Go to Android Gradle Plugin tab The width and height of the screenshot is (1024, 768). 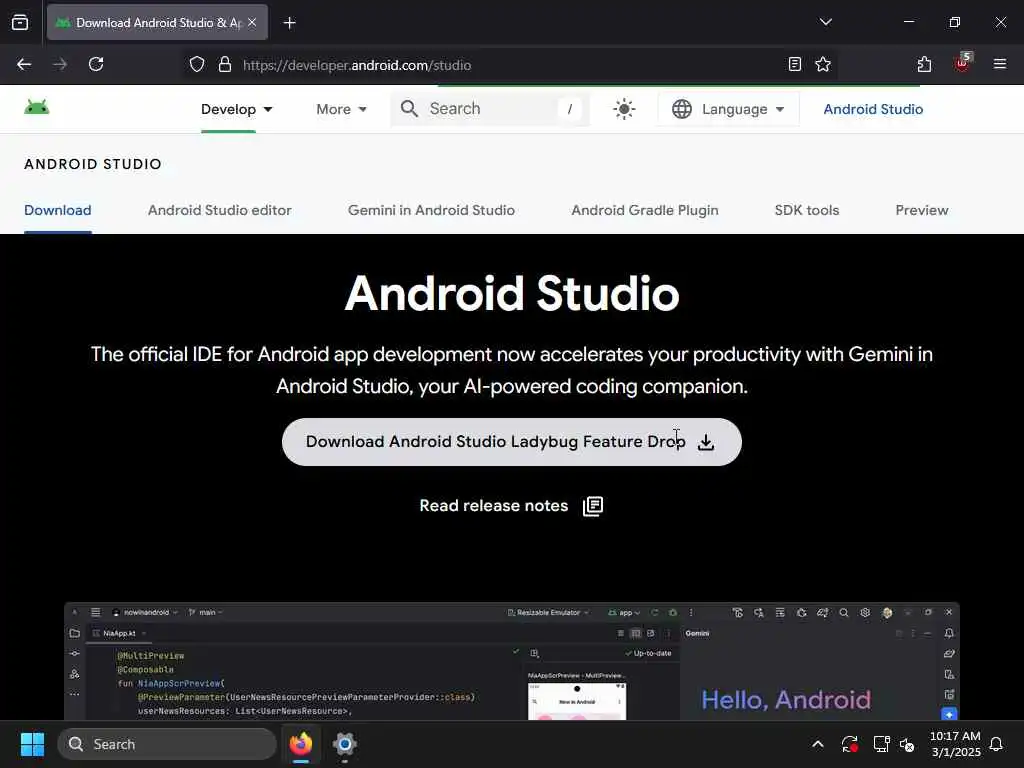[x=645, y=210]
